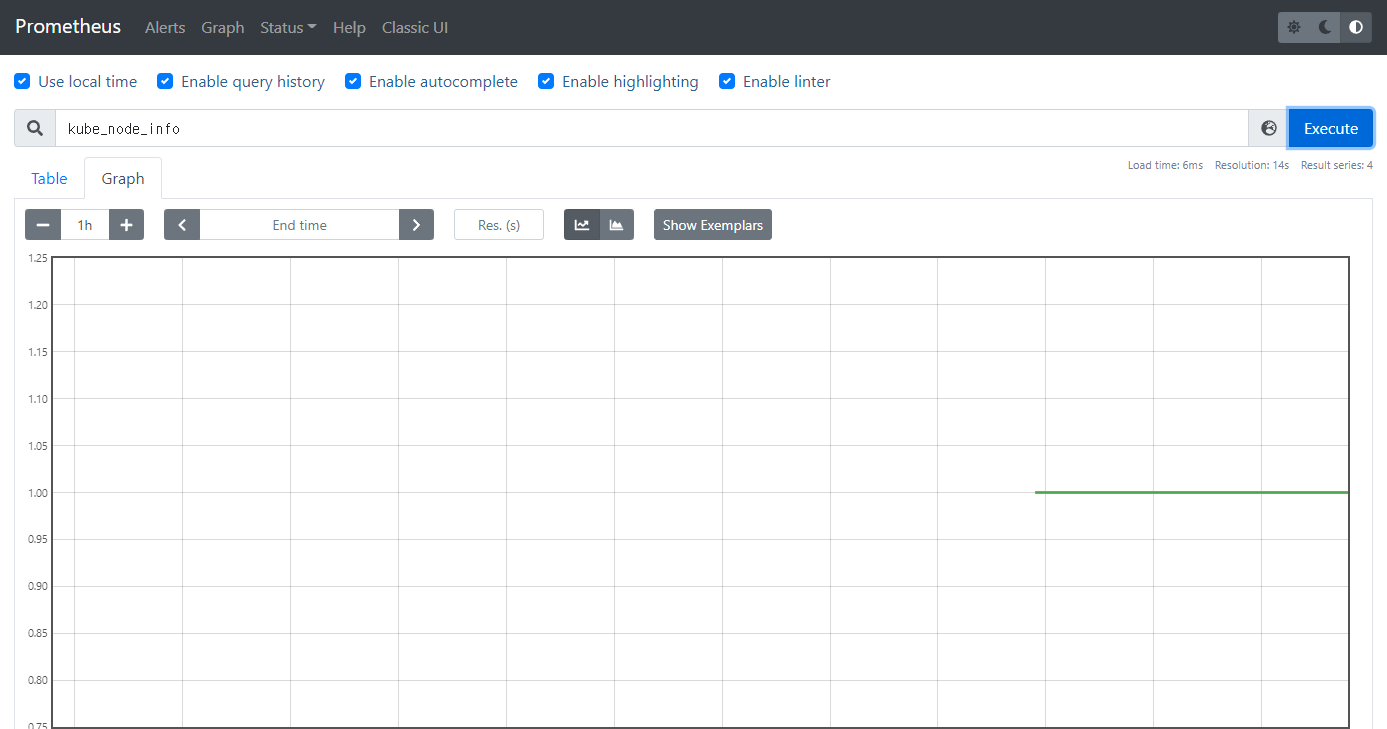Go to Prometheus home via brand link
The image size is (1387, 729).
tap(68, 27)
